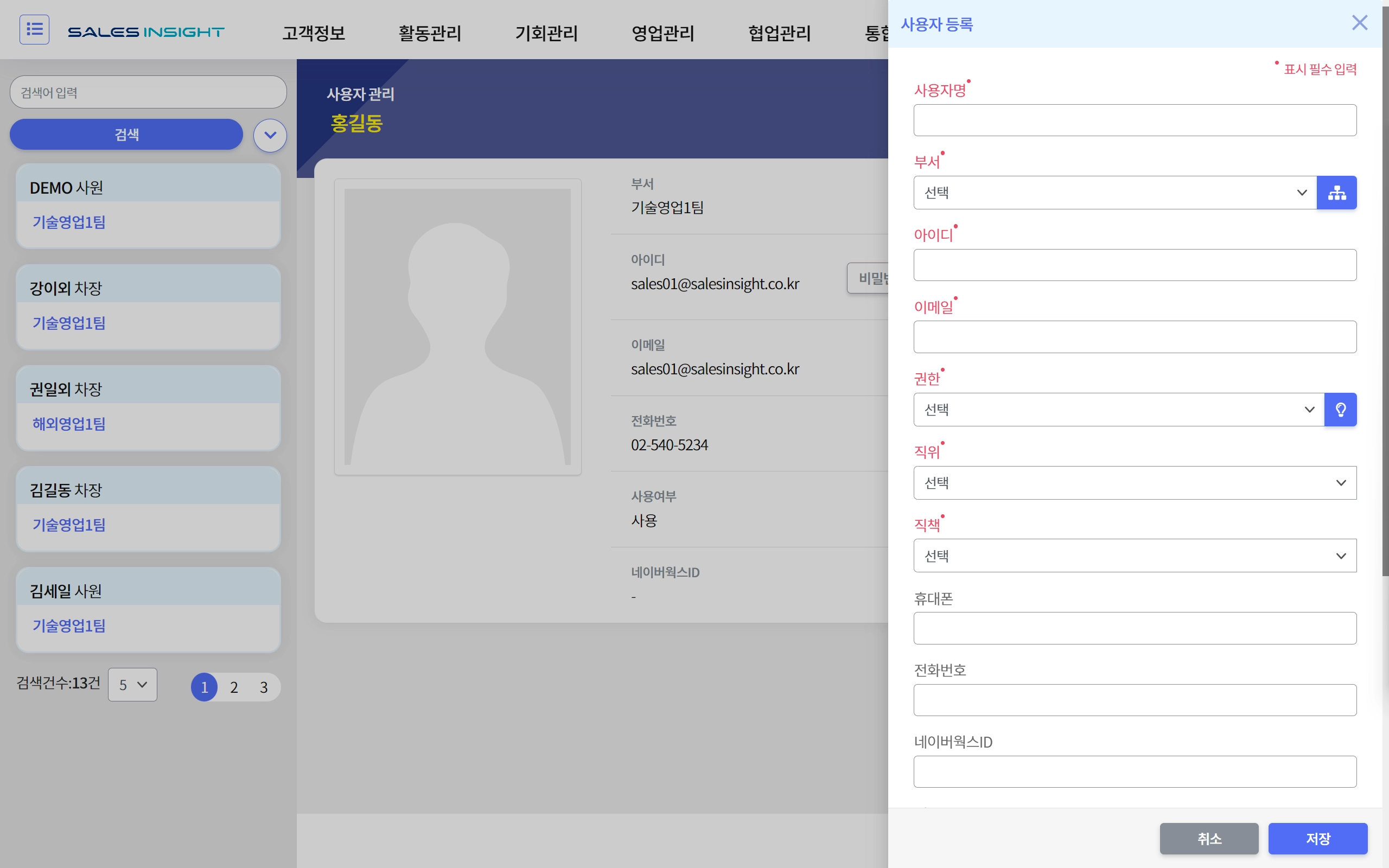Select page 1 in pagination
1389x868 pixels.
205,687
